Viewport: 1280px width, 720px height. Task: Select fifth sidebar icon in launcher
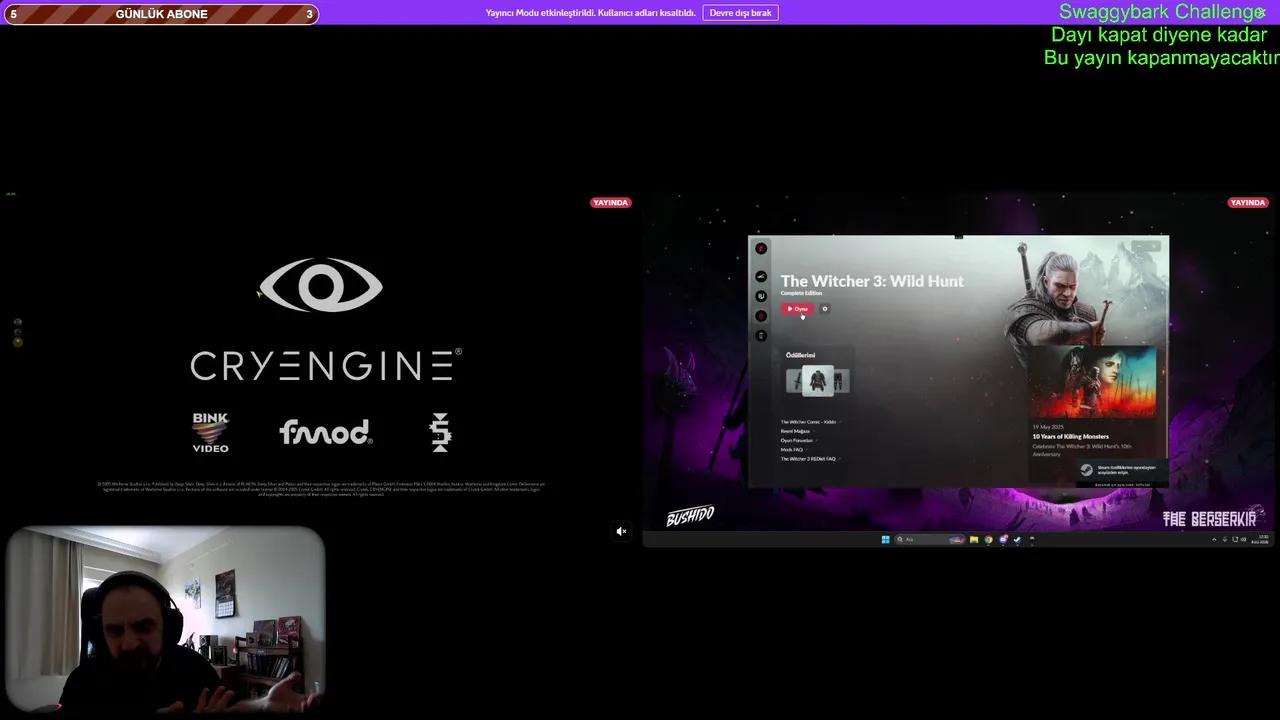tap(761, 336)
